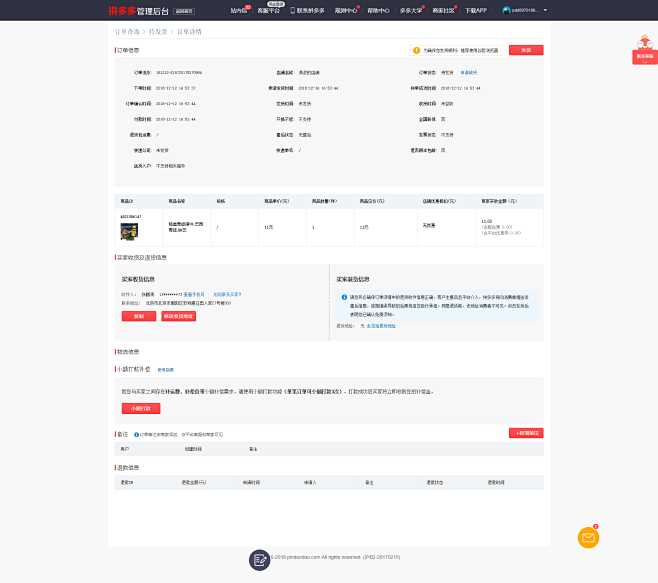Click the user avatar in top bar

(x=507, y=10)
